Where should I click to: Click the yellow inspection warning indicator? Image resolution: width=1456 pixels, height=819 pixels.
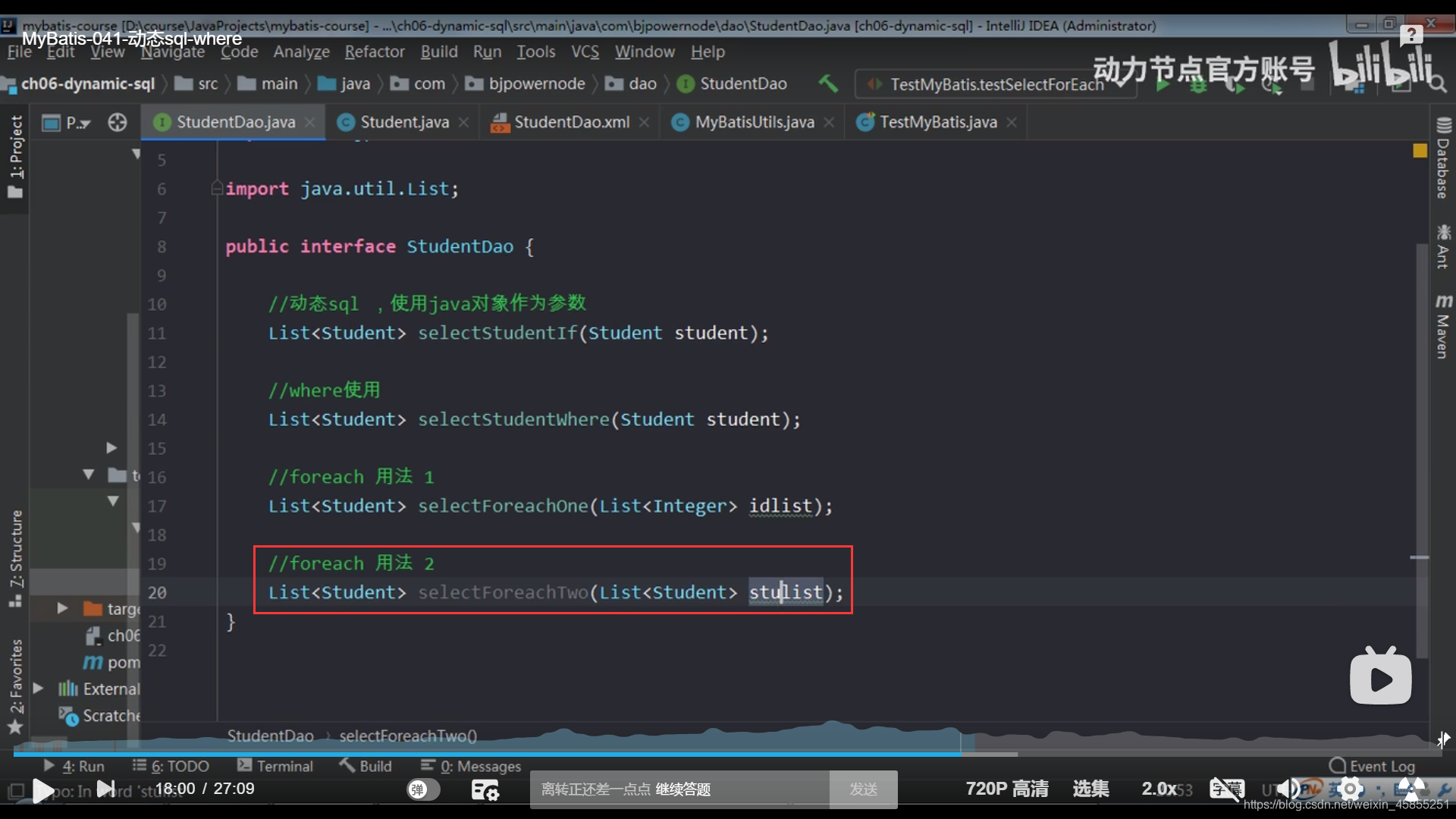click(x=1420, y=151)
